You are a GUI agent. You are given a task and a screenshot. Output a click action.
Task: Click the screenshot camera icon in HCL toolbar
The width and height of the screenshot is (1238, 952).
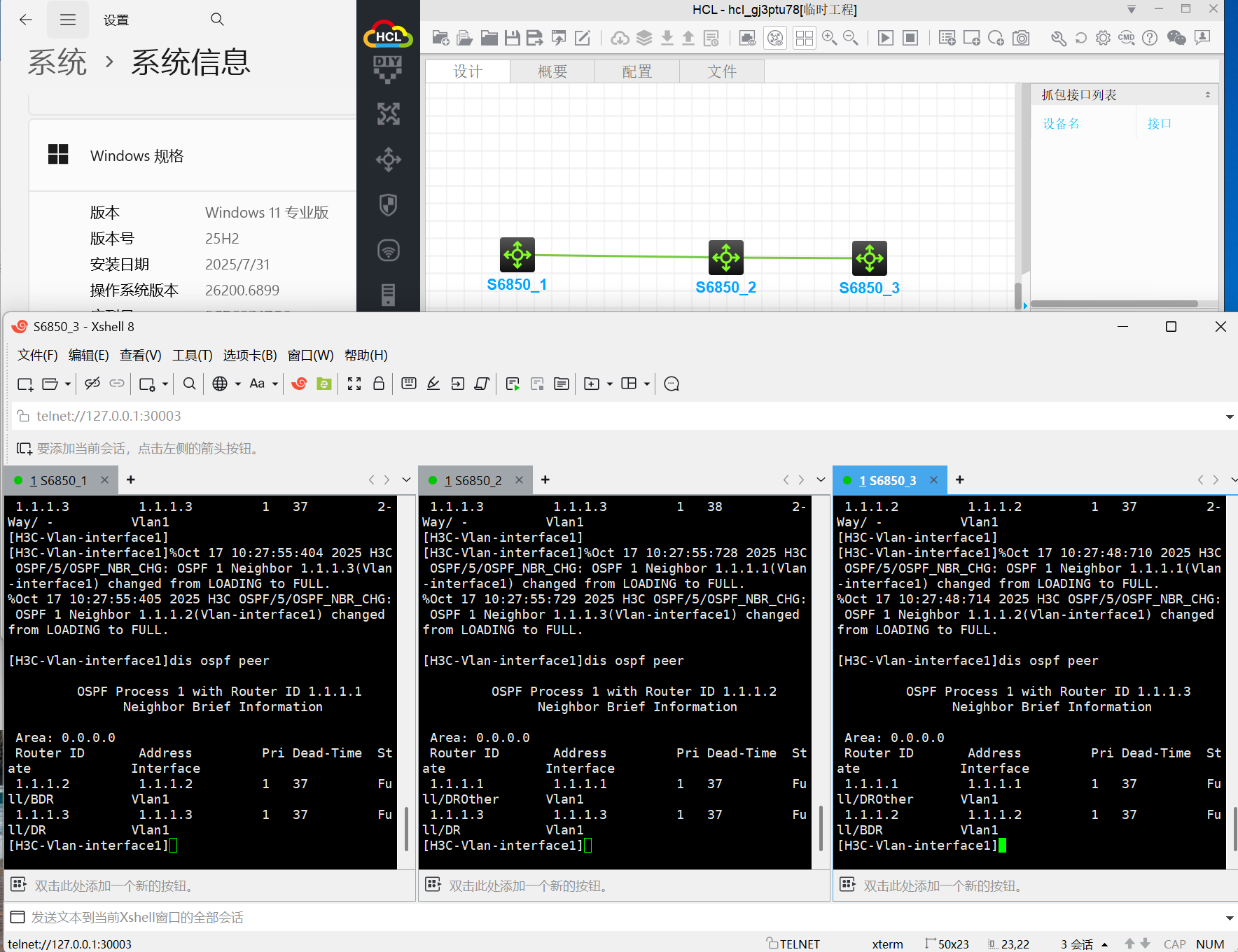pyautogui.click(x=1021, y=38)
